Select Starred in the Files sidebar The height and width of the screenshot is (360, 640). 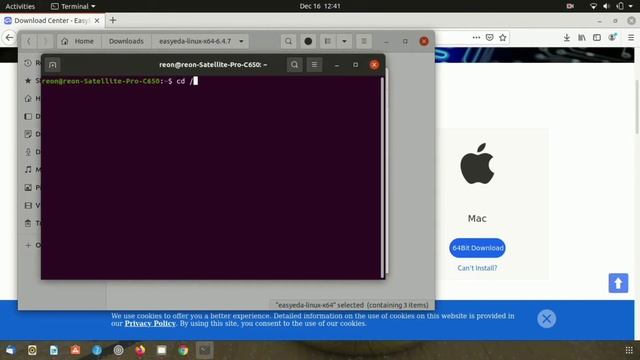[x=32, y=80]
